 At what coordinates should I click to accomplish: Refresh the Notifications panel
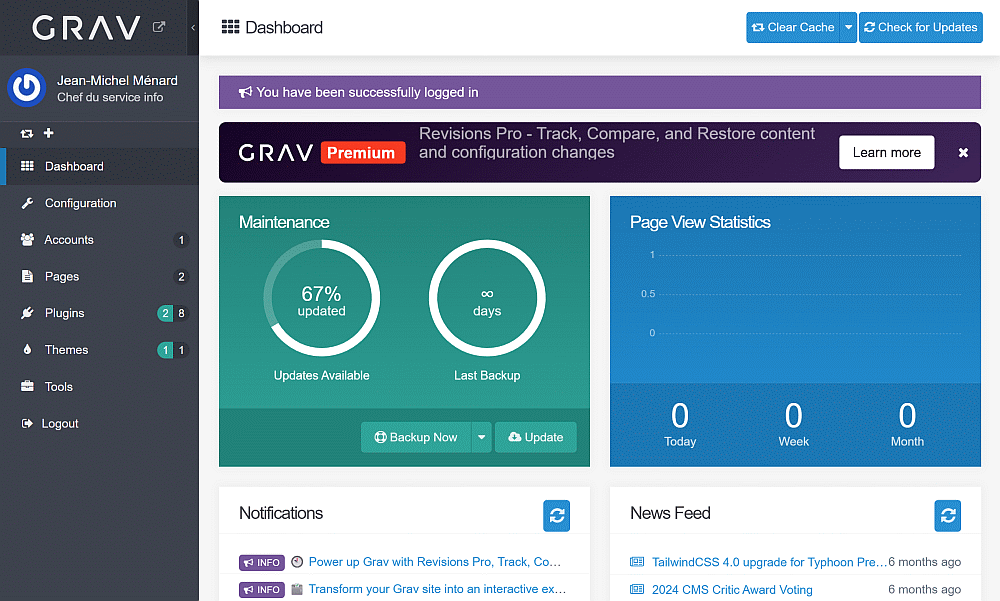(557, 516)
